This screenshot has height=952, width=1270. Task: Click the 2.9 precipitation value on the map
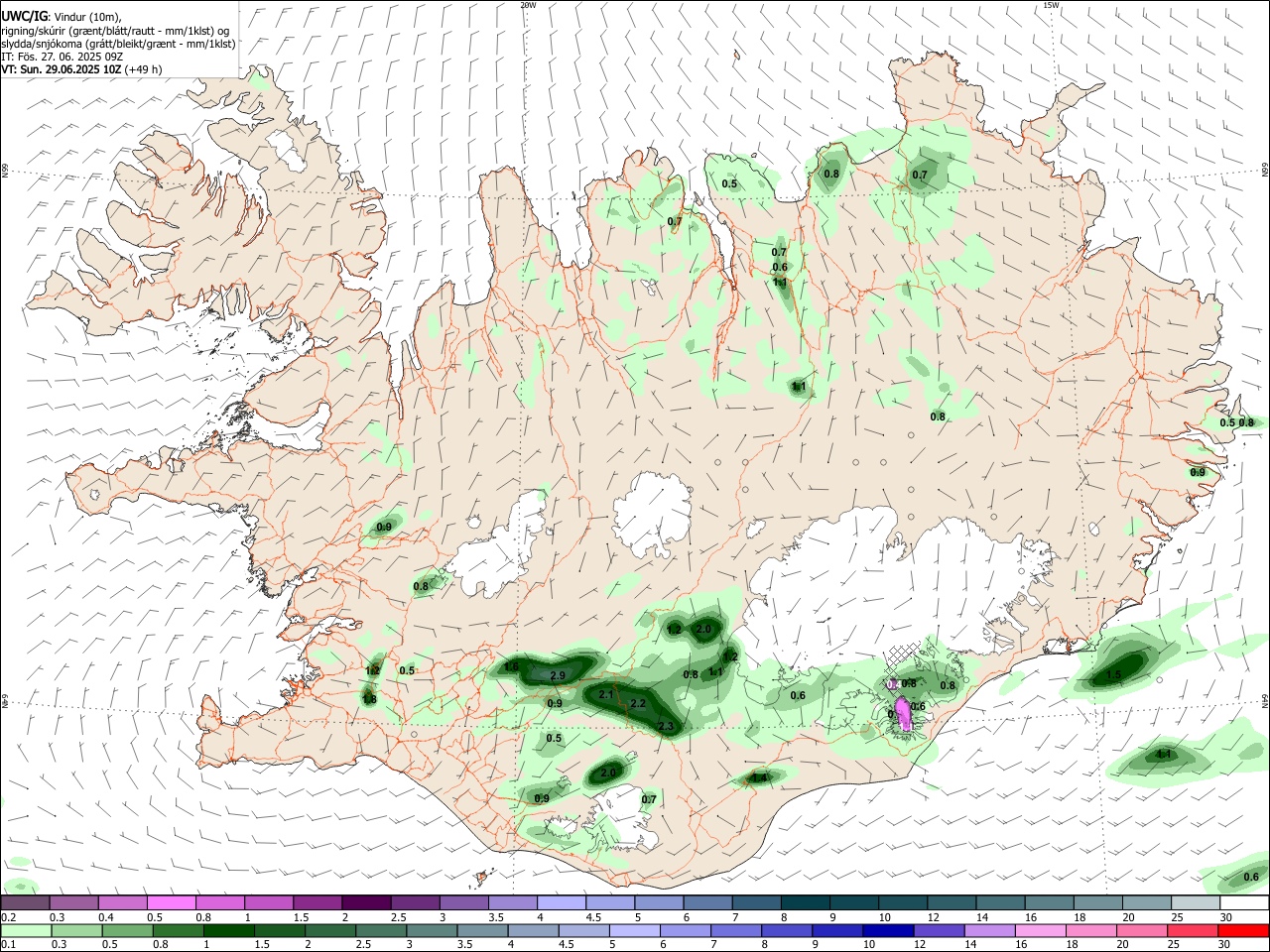557,675
